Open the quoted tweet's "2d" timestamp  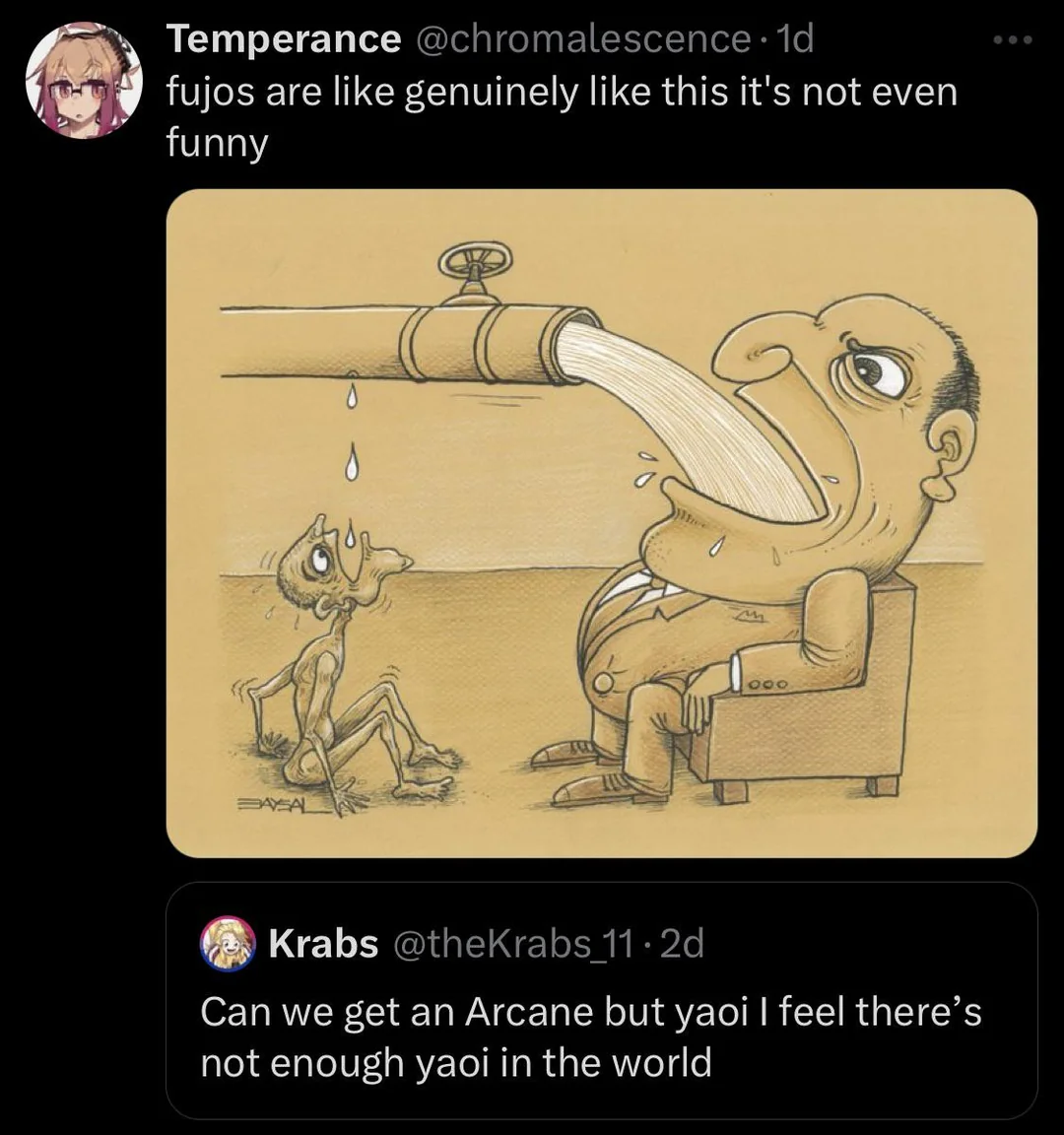(x=682, y=944)
